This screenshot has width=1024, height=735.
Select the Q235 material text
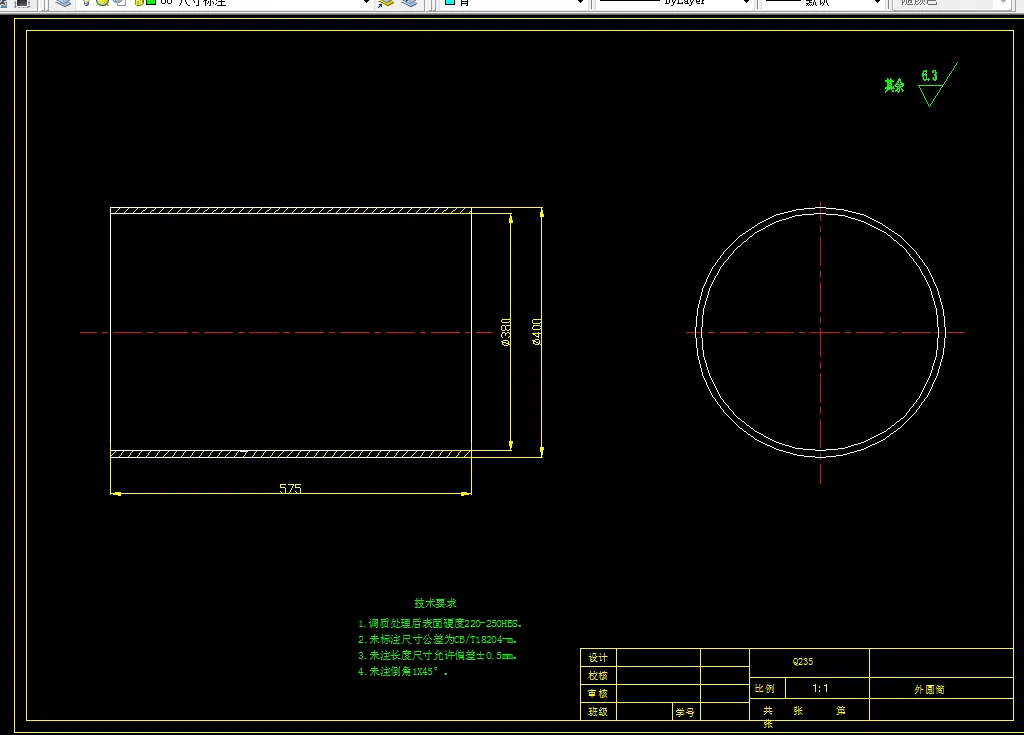click(803, 661)
